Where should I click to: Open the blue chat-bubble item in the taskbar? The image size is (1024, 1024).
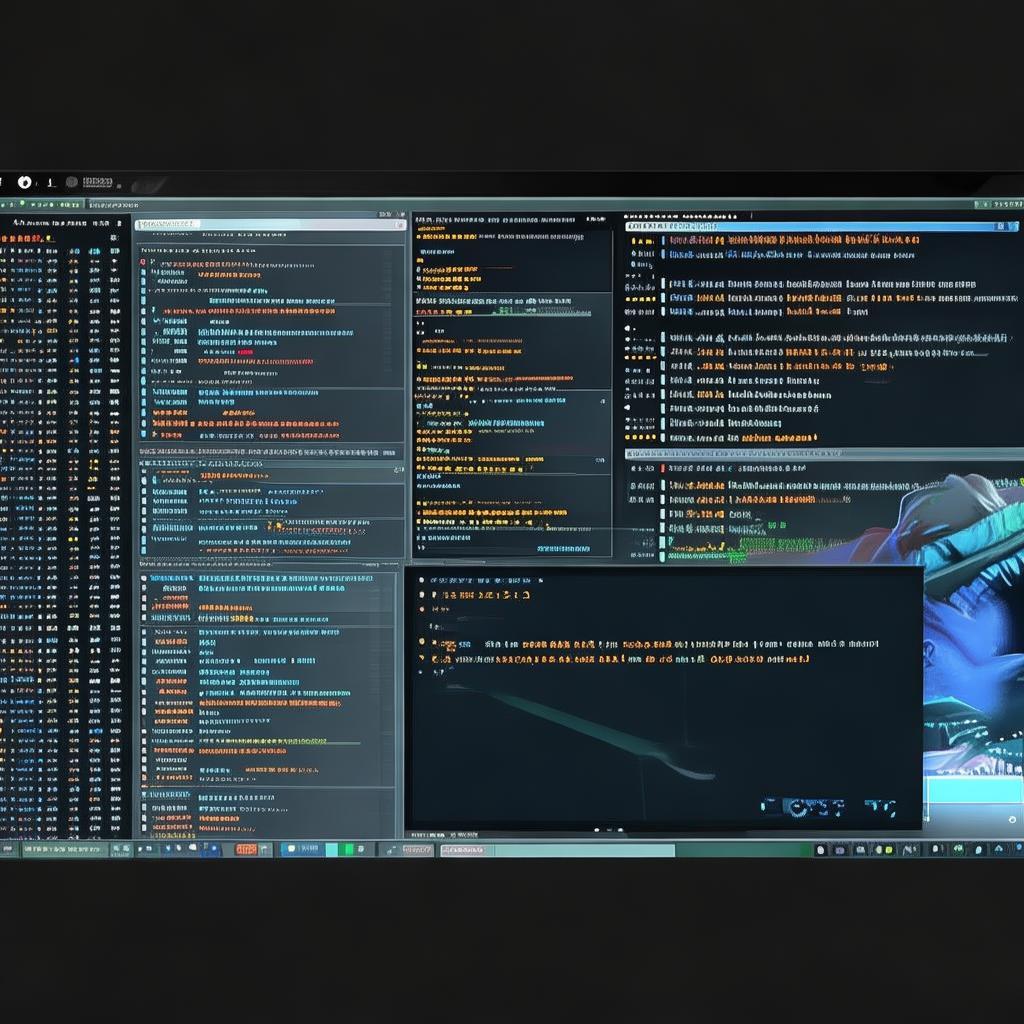302,849
